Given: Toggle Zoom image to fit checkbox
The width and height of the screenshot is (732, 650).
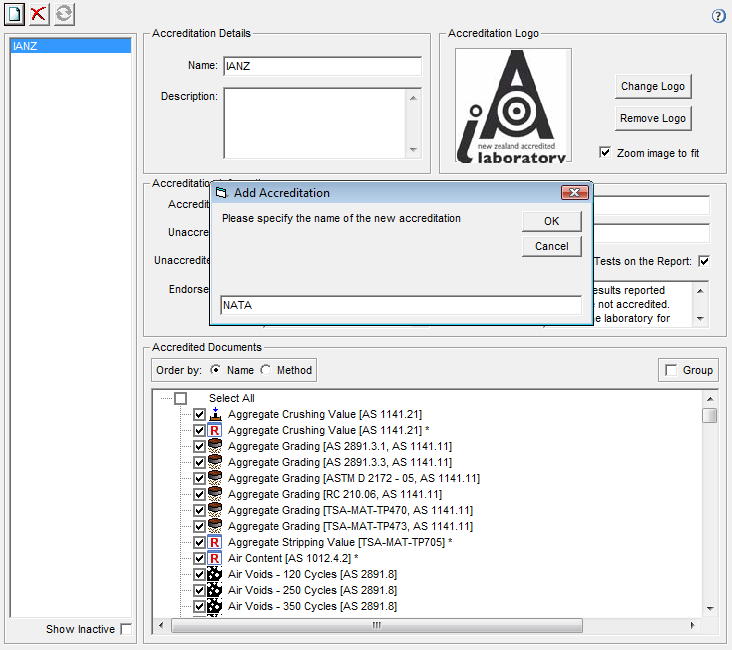Looking at the screenshot, I should pos(605,153).
